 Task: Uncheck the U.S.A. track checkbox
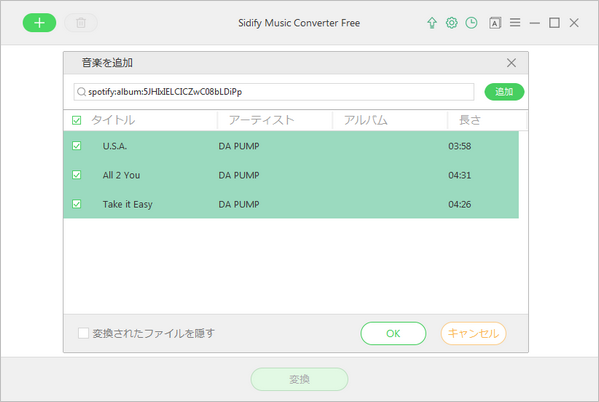(x=76, y=146)
